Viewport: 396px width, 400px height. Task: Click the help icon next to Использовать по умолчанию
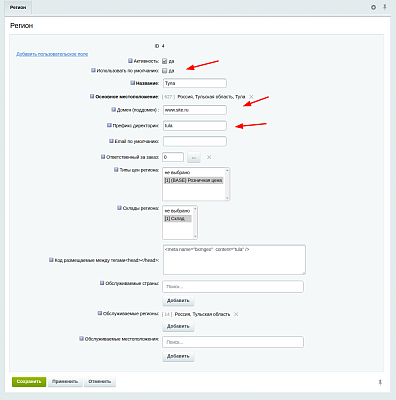coord(93,70)
